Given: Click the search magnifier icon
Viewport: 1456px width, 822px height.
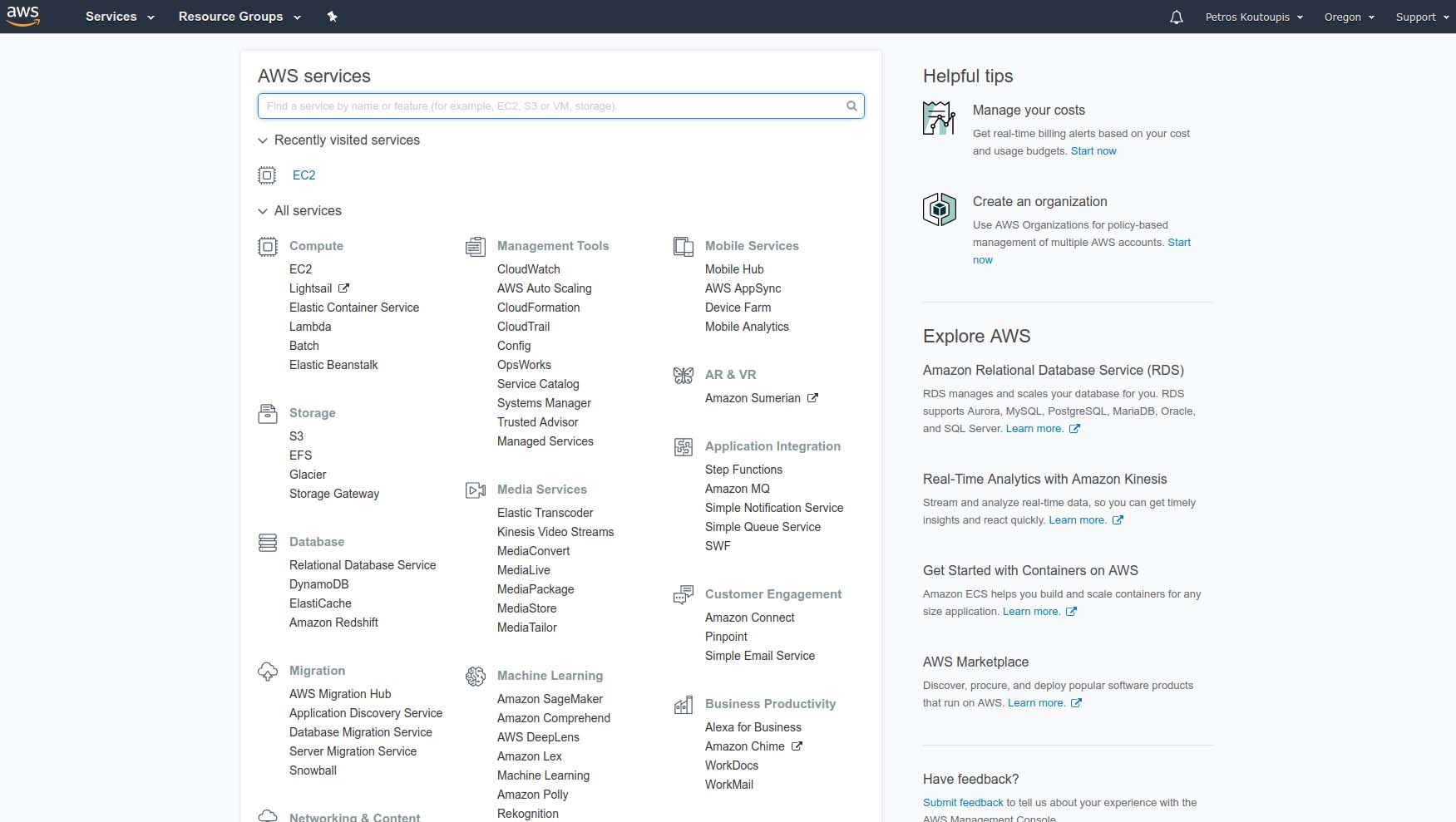Looking at the screenshot, I should [851, 106].
